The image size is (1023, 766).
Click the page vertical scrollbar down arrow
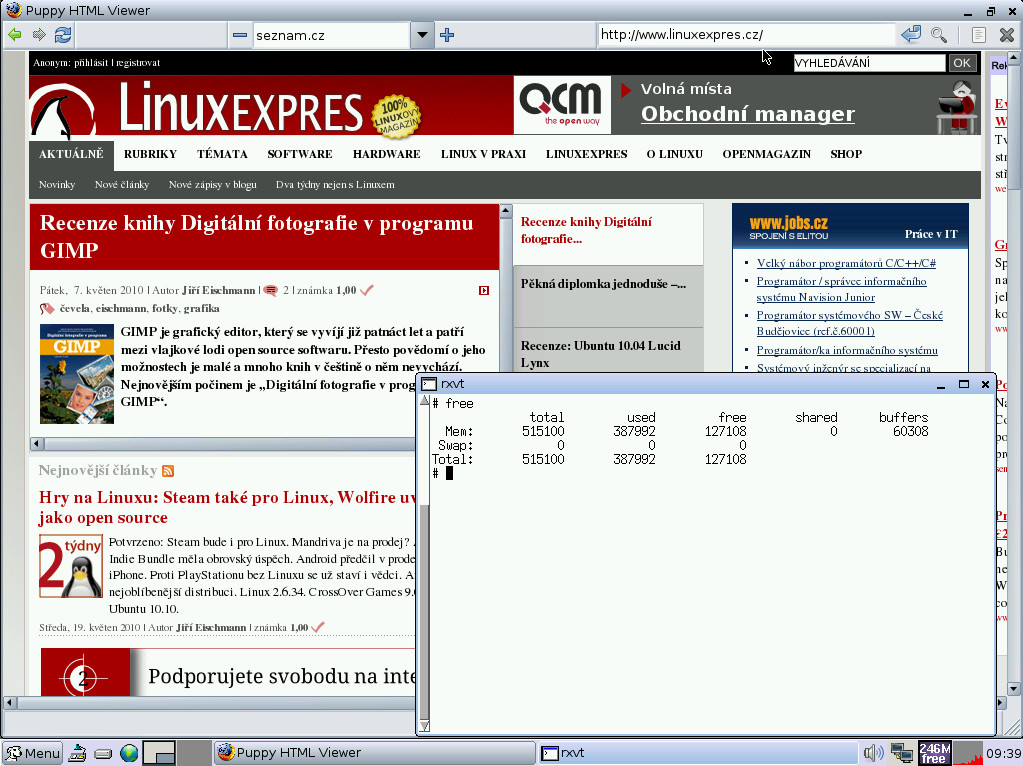(x=1013, y=688)
